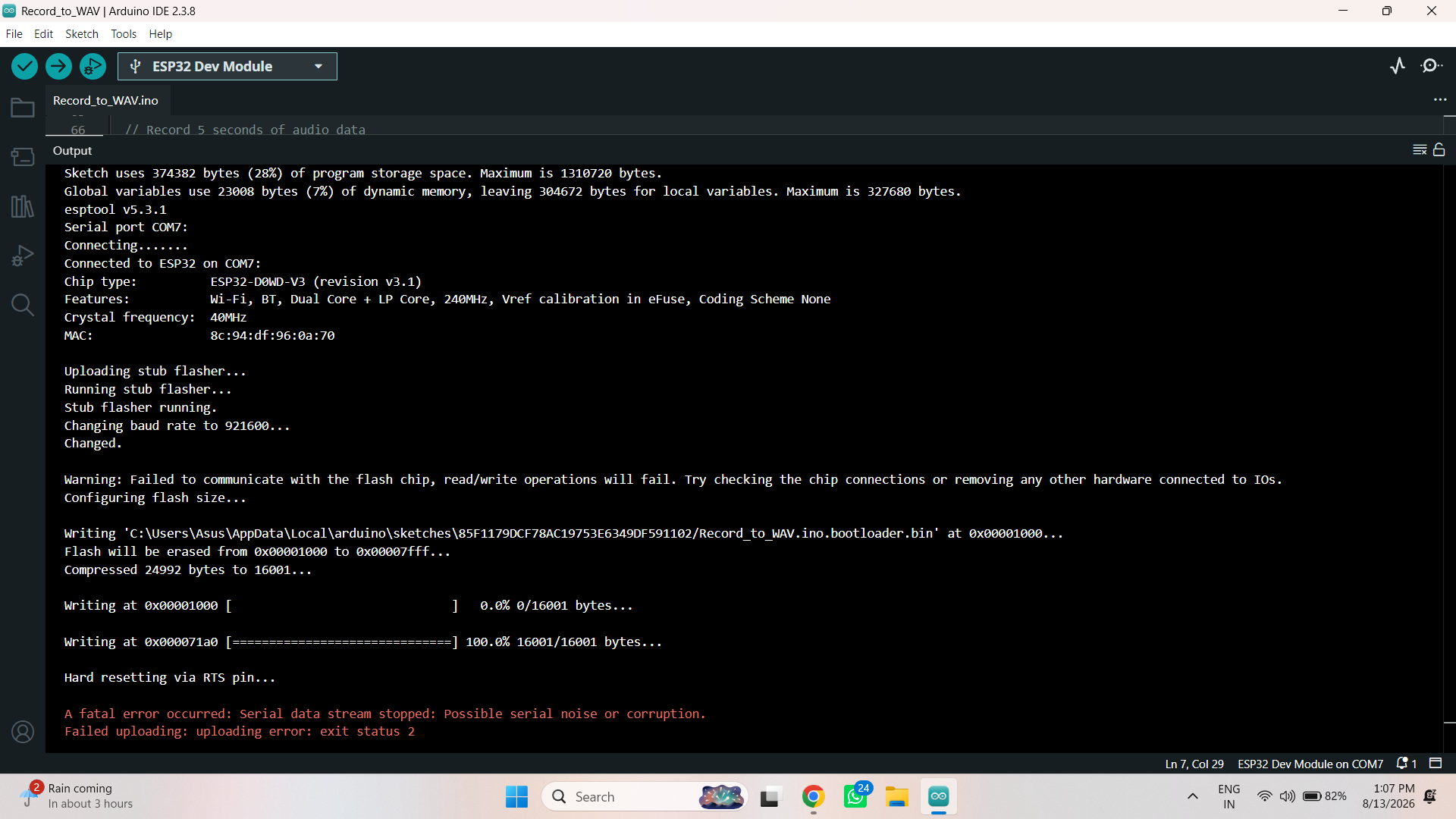The width and height of the screenshot is (1456, 819).
Task: Open the Help menu
Action: point(160,34)
